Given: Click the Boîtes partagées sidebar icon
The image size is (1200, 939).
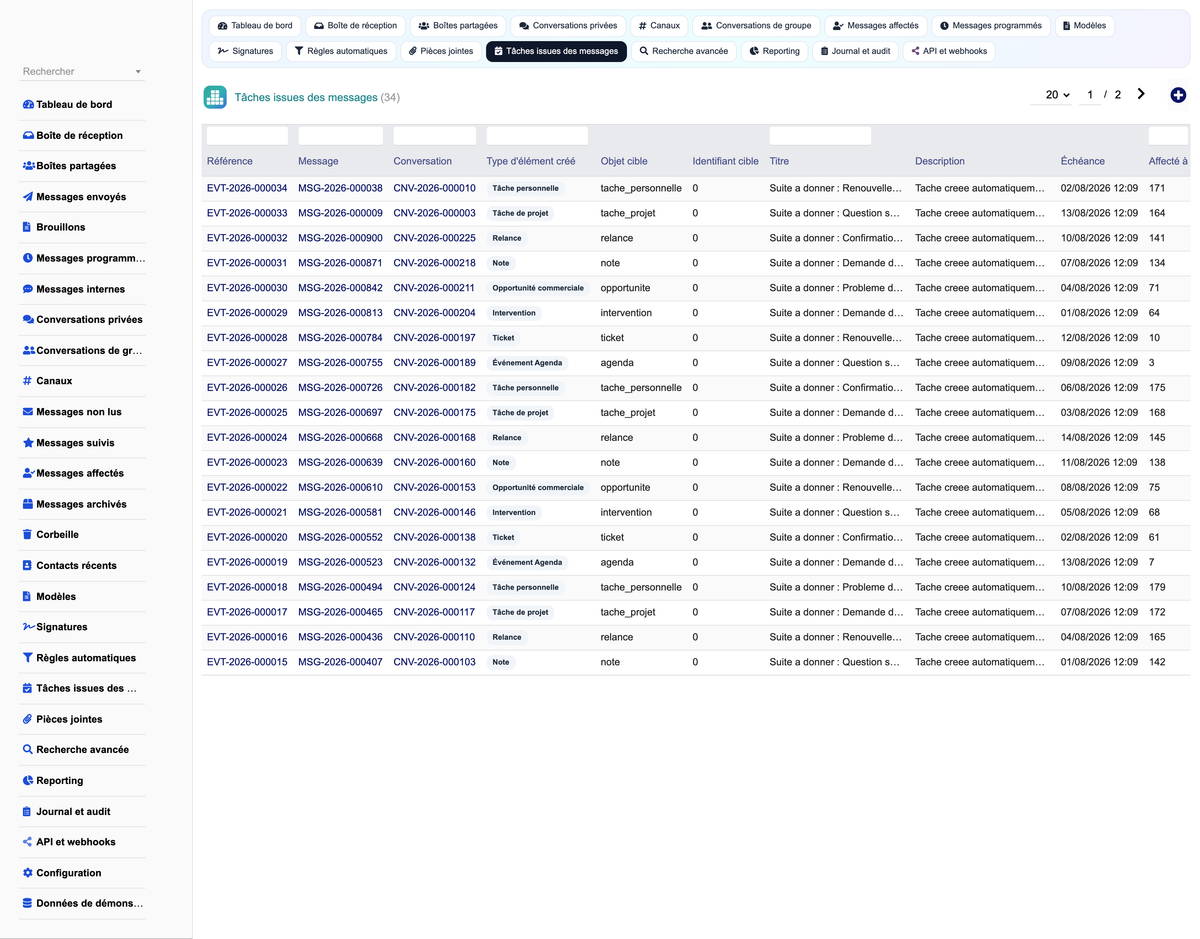Looking at the screenshot, I should pyautogui.click(x=28, y=166).
